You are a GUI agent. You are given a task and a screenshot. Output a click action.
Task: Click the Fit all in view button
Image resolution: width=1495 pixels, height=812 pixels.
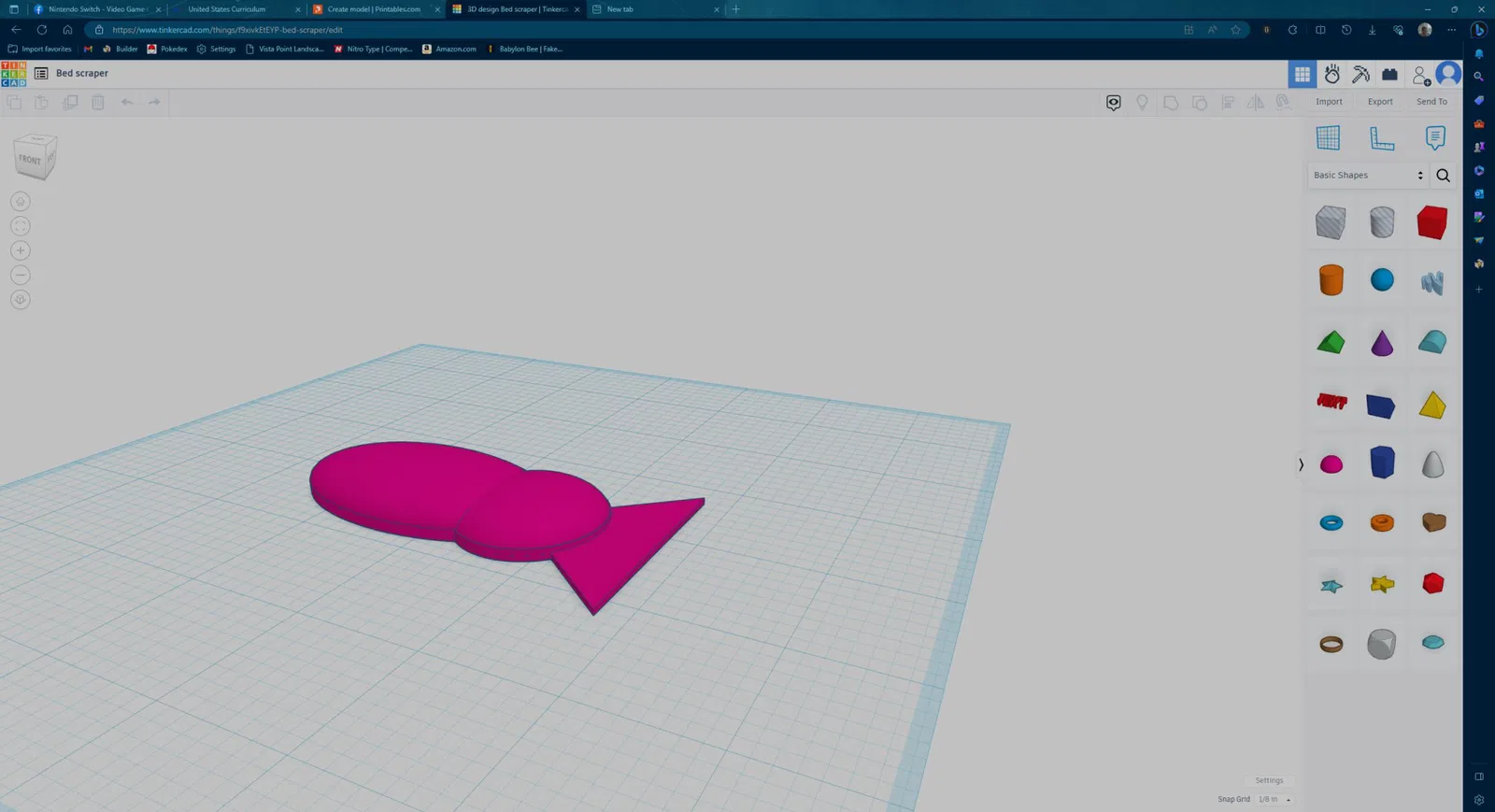point(21,226)
